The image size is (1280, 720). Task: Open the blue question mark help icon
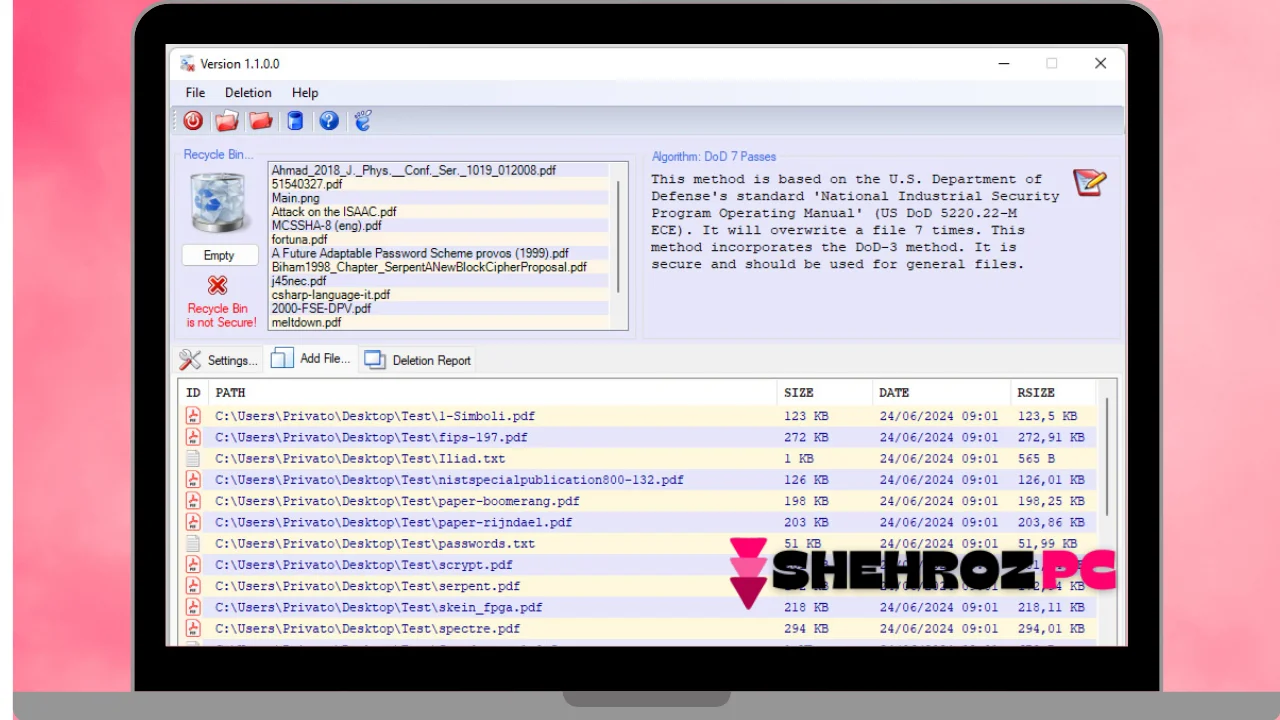(329, 121)
